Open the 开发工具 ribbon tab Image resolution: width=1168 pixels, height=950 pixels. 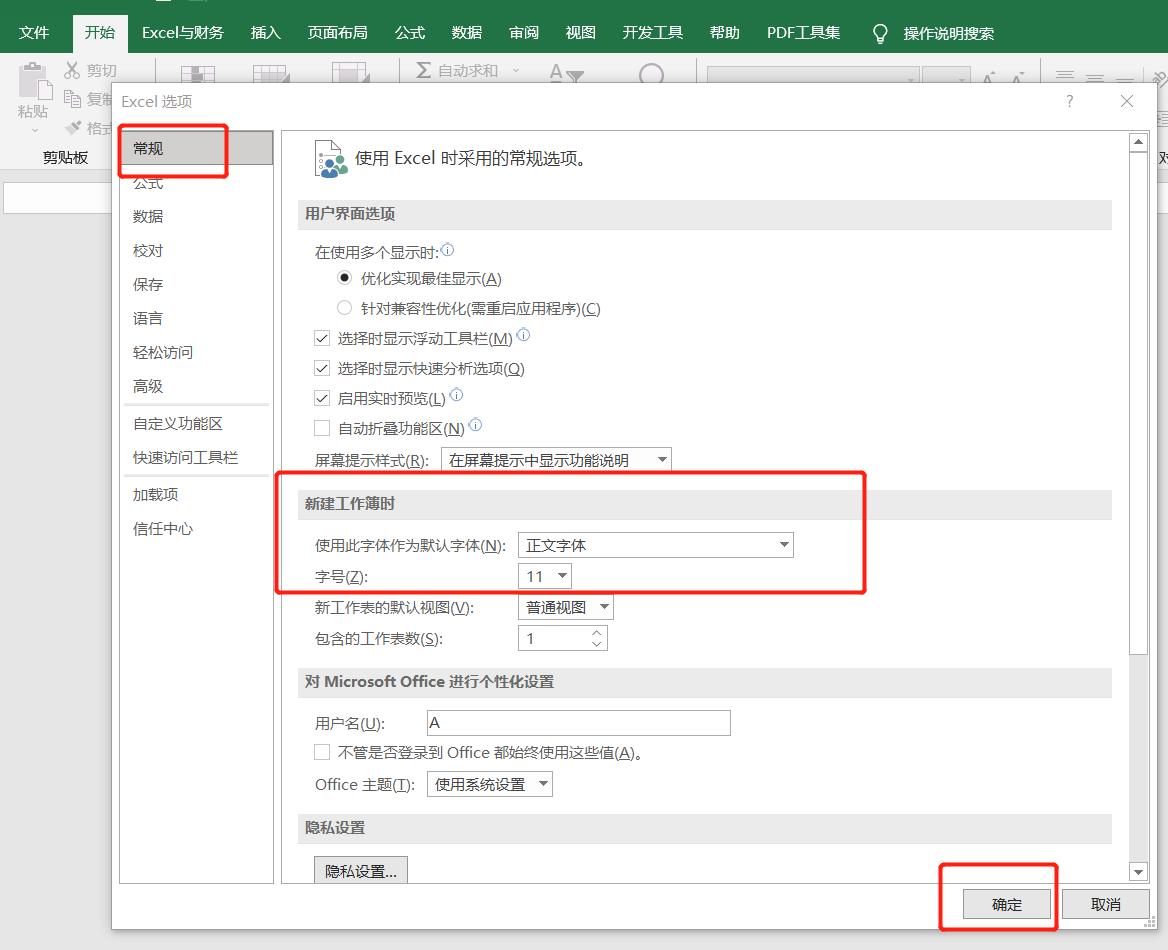point(652,31)
